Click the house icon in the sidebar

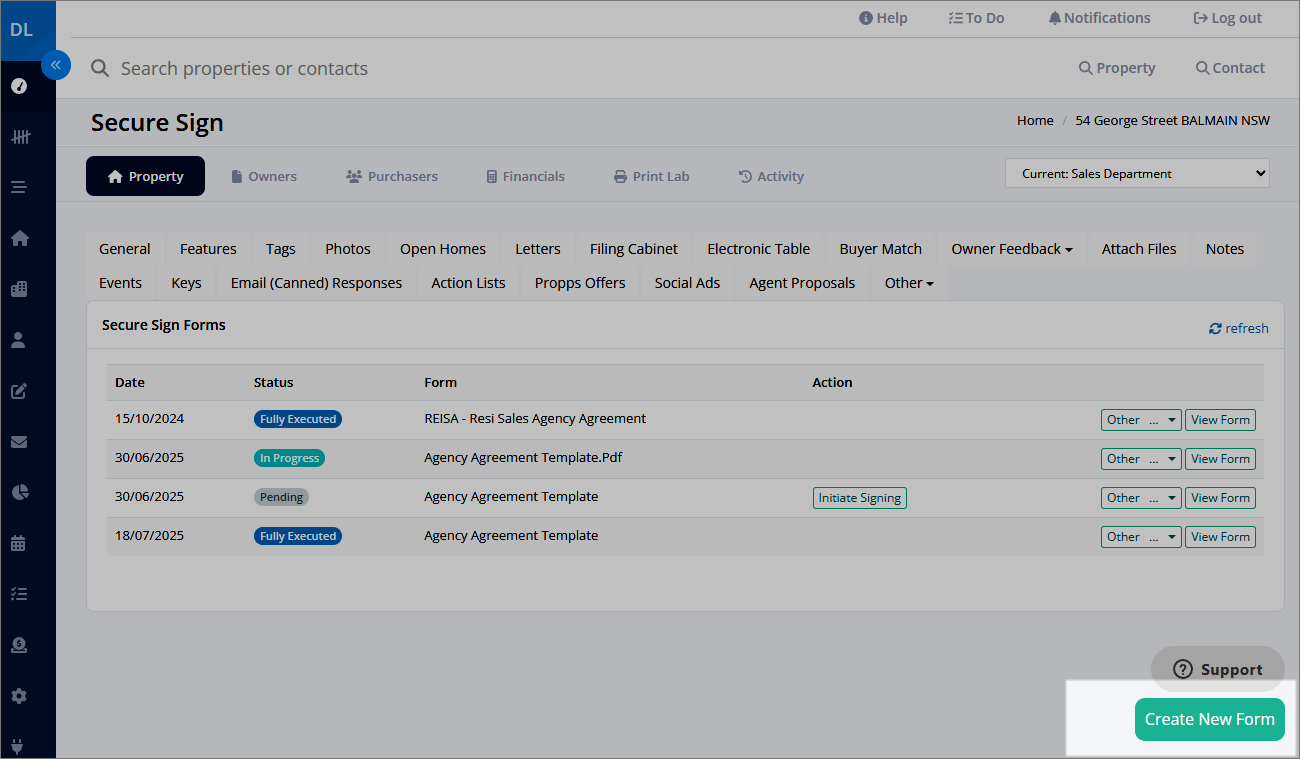click(x=19, y=238)
